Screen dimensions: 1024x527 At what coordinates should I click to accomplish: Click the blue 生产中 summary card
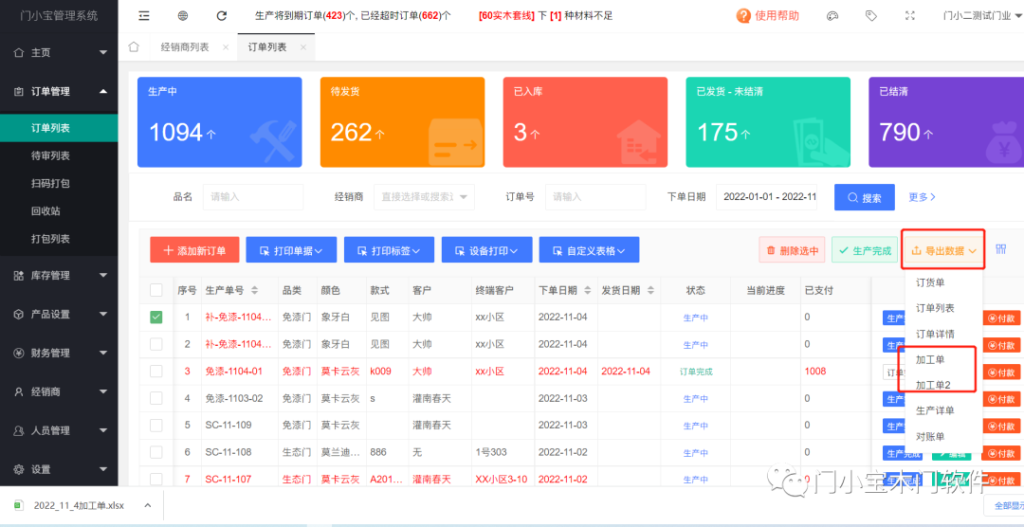[219, 122]
